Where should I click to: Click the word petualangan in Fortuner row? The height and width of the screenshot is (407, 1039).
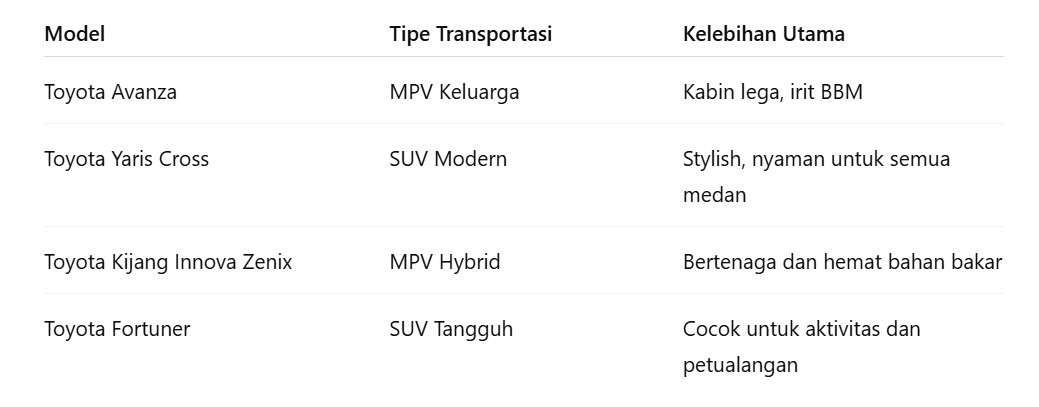pyautogui.click(x=740, y=365)
